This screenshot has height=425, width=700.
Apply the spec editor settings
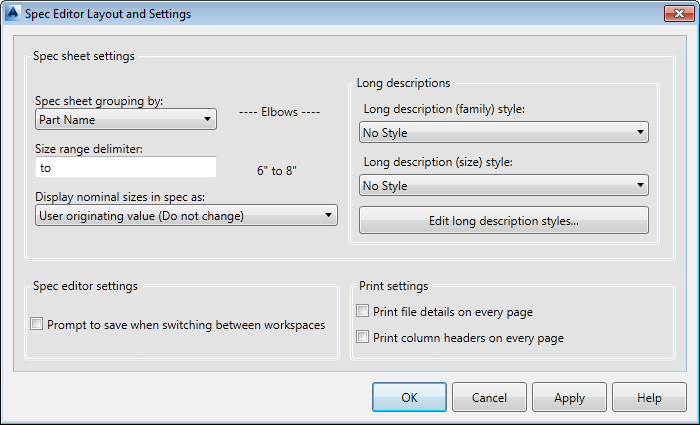point(569,397)
